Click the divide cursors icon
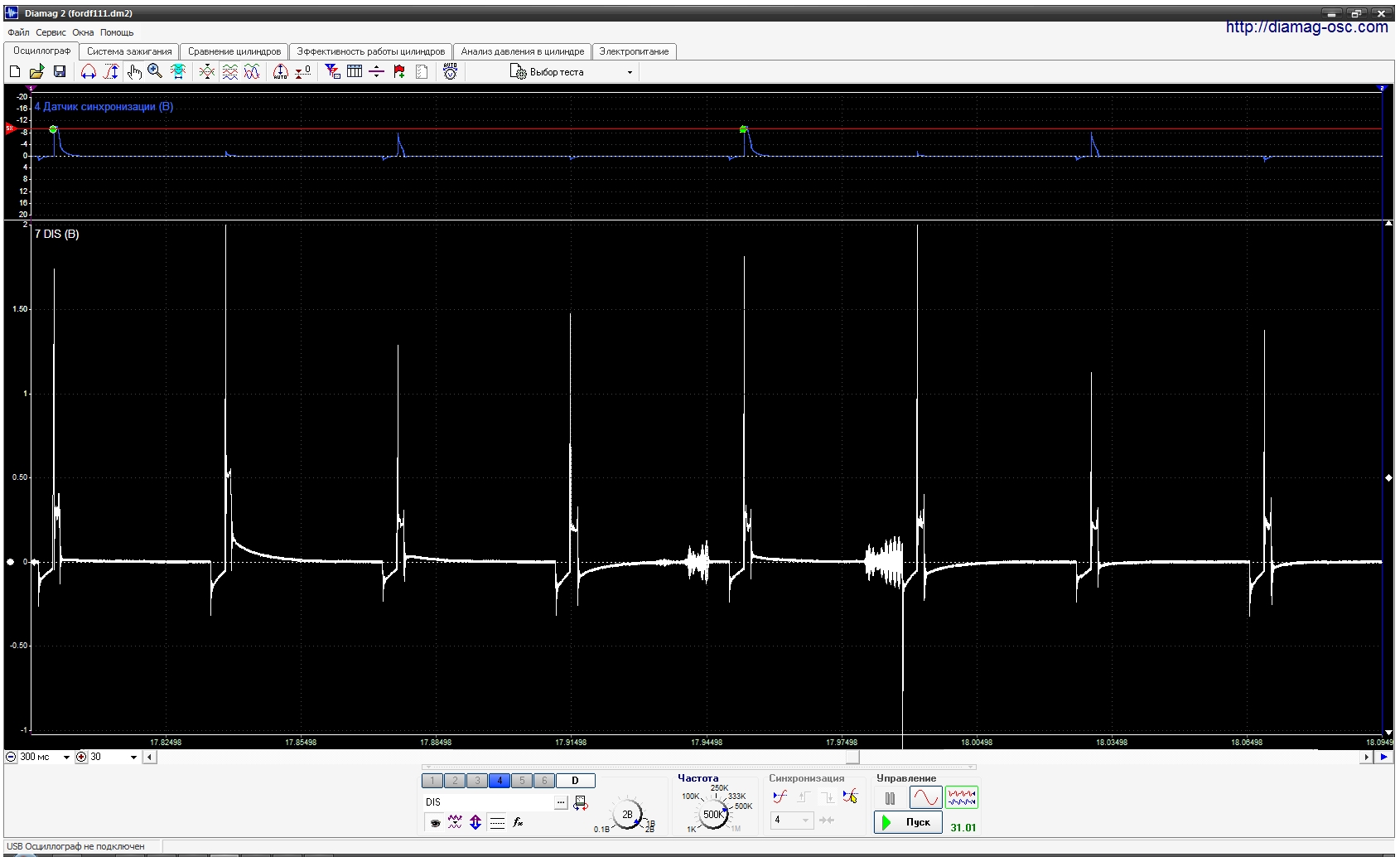1400x857 pixels. click(377, 72)
